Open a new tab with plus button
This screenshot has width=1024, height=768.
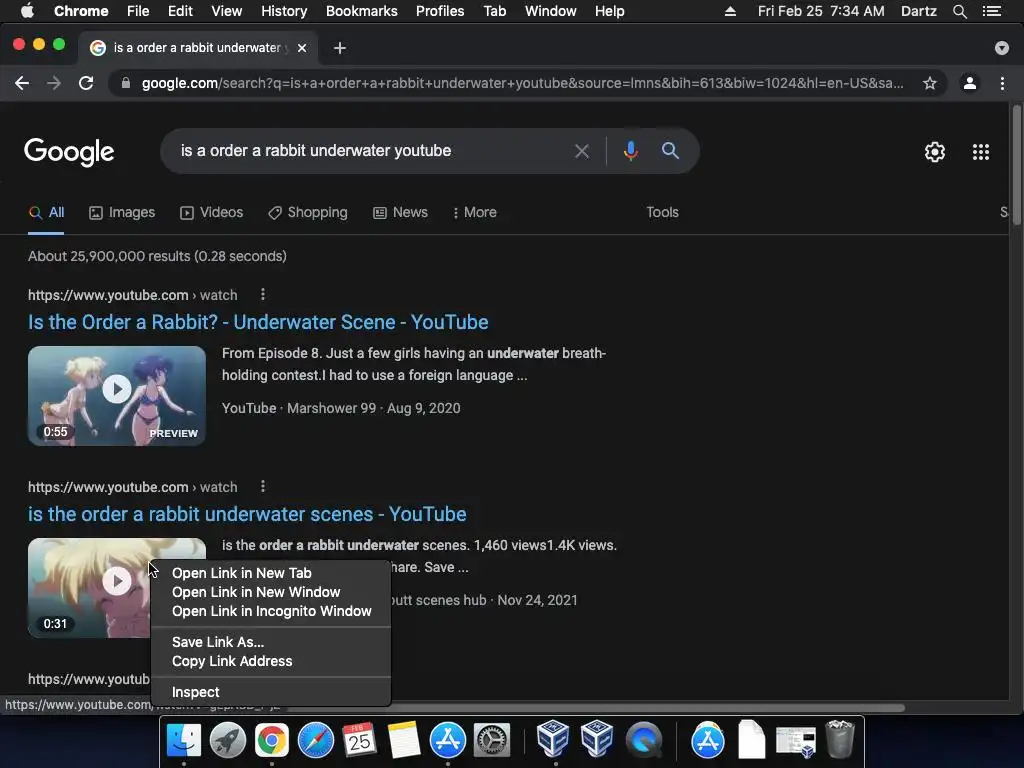click(x=340, y=48)
